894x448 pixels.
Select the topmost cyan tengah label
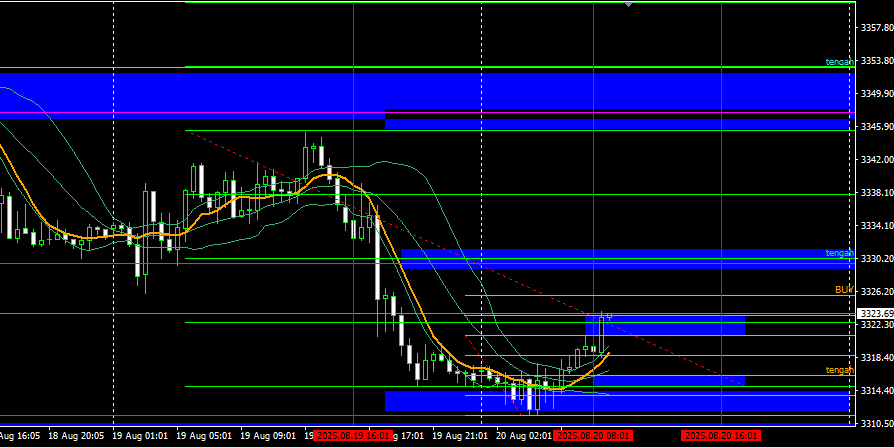[839, 62]
